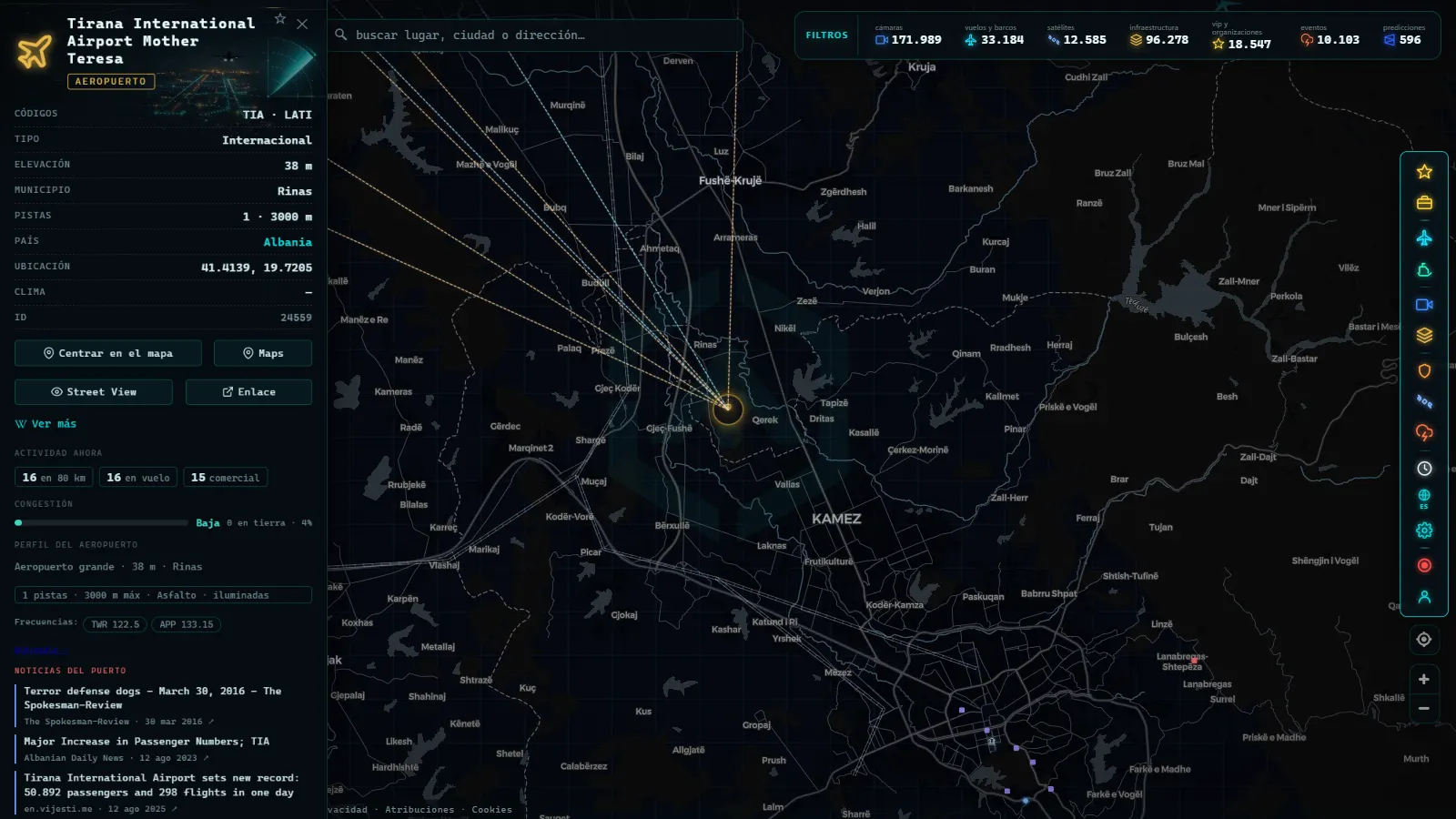Expand Ver más Wikipedia section
This screenshot has height=819, width=1456.
tap(45, 424)
